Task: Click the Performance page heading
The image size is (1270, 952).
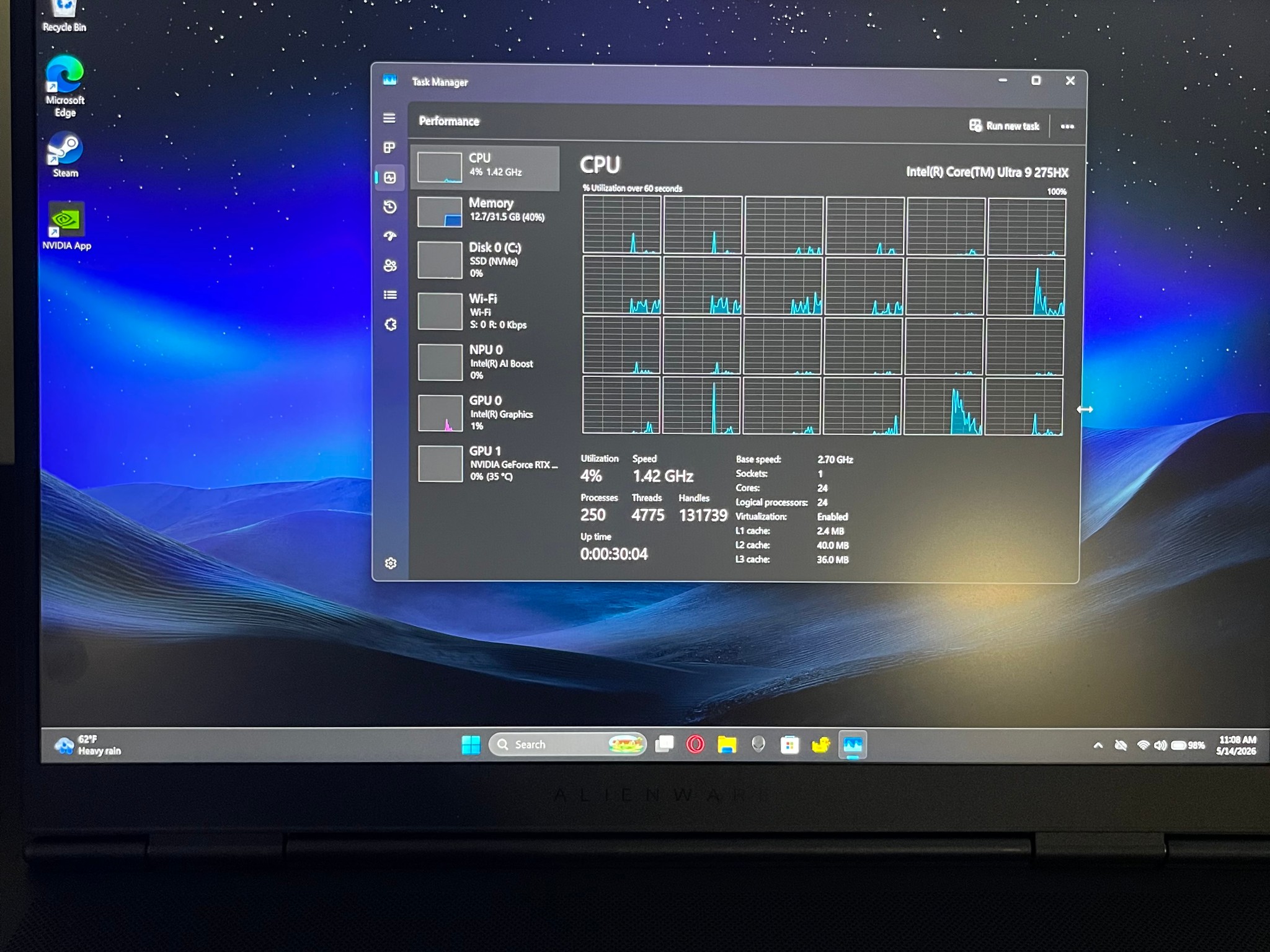Action: click(449, 121)
